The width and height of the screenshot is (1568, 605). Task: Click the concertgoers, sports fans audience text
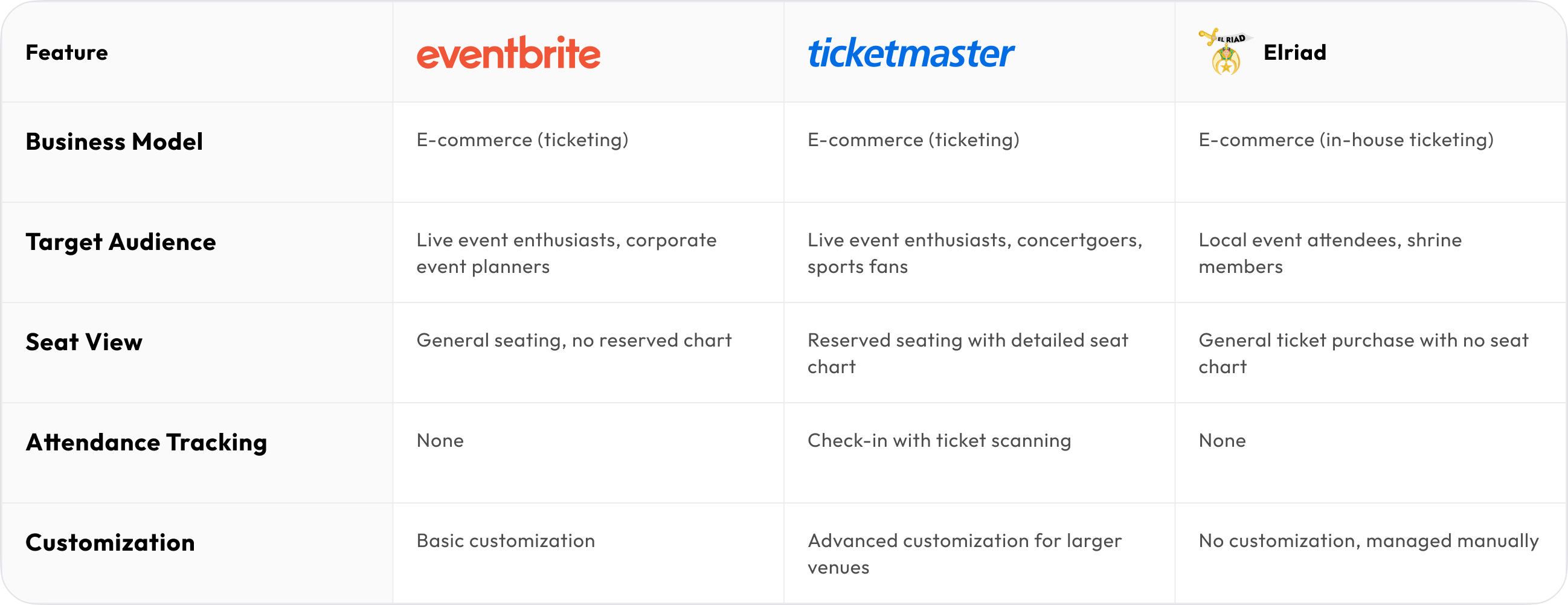pyautogui.click(x=974, y=253)
